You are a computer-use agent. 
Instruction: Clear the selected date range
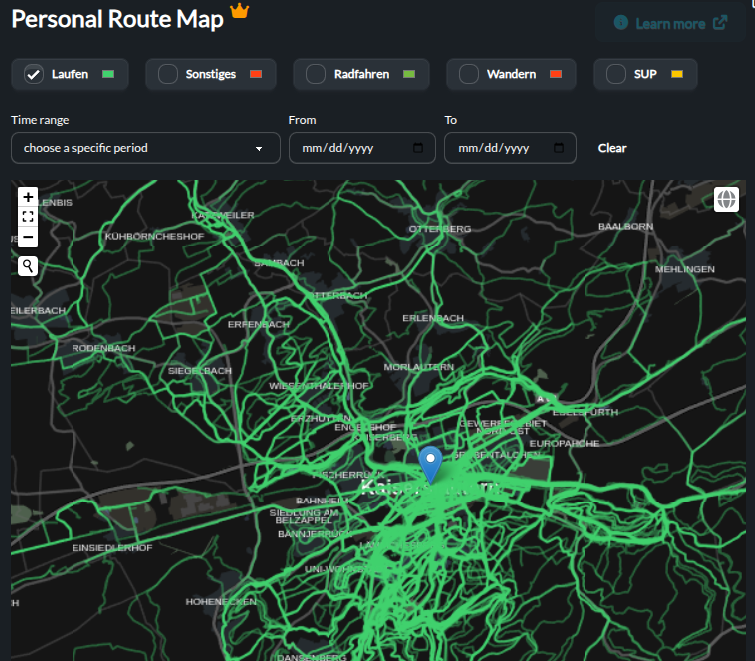612,148
